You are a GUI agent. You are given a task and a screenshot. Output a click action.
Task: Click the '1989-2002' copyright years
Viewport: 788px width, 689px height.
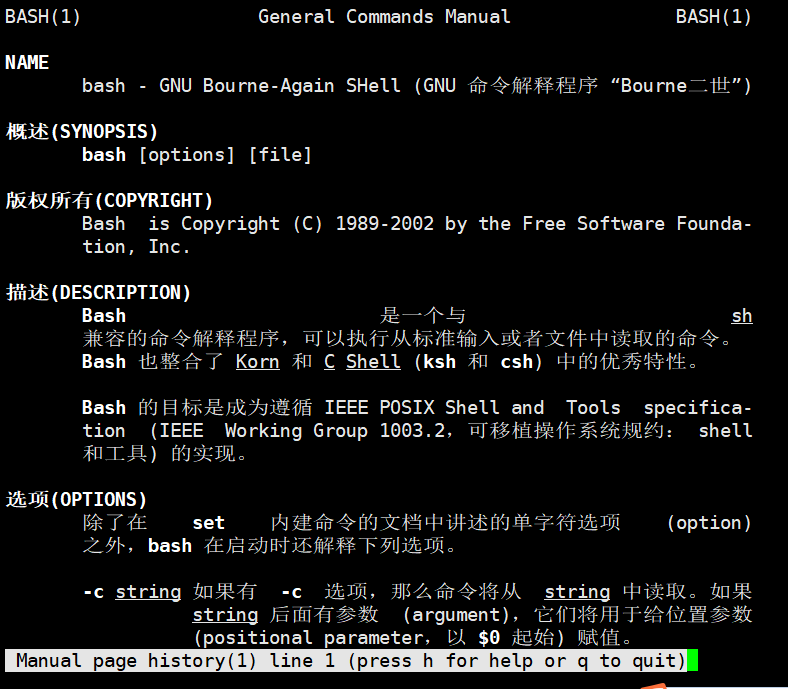click(384, 224)
